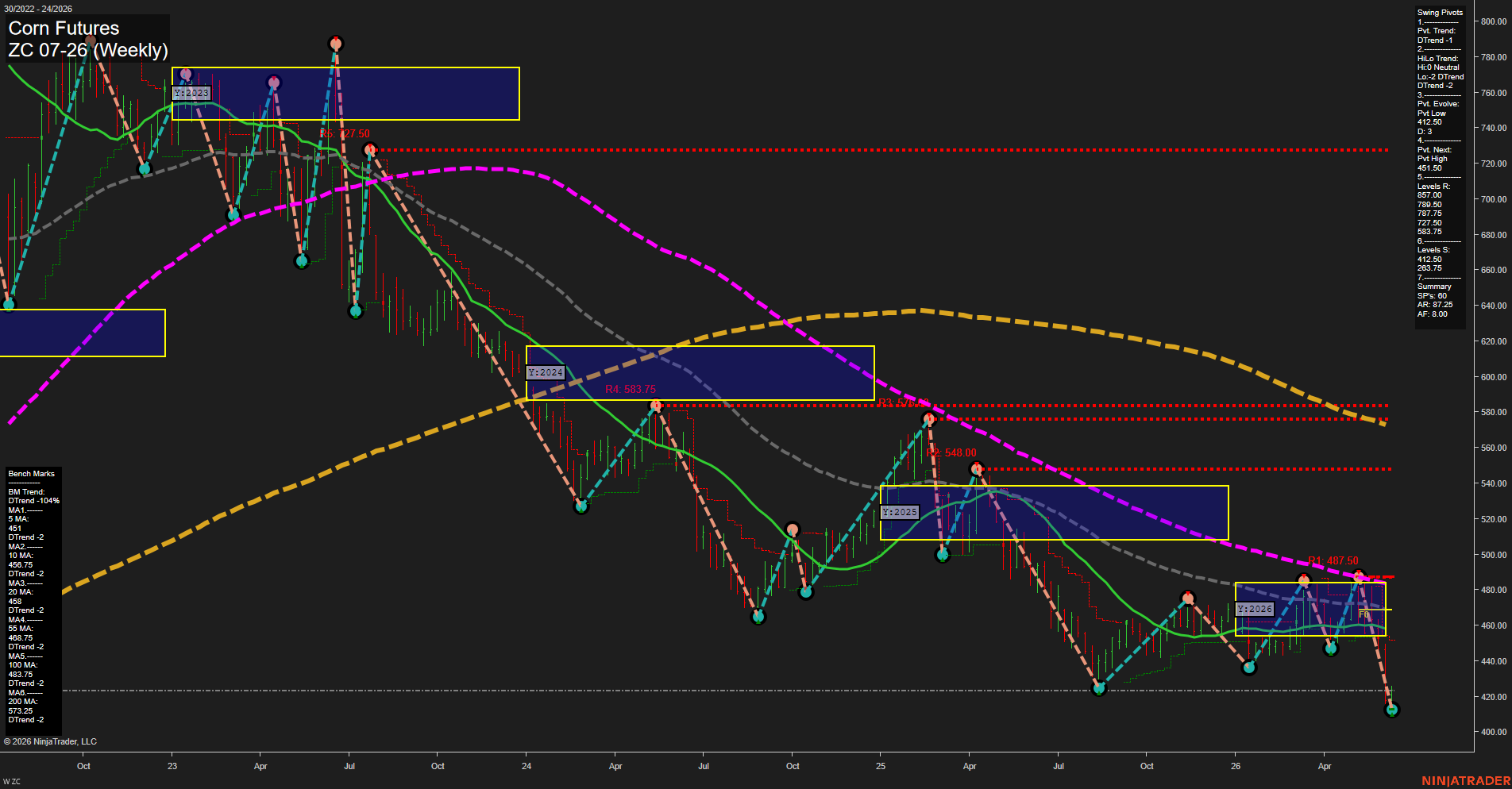
Task: Click the 24 year marker on time axis
Action: tap(526, 767)
